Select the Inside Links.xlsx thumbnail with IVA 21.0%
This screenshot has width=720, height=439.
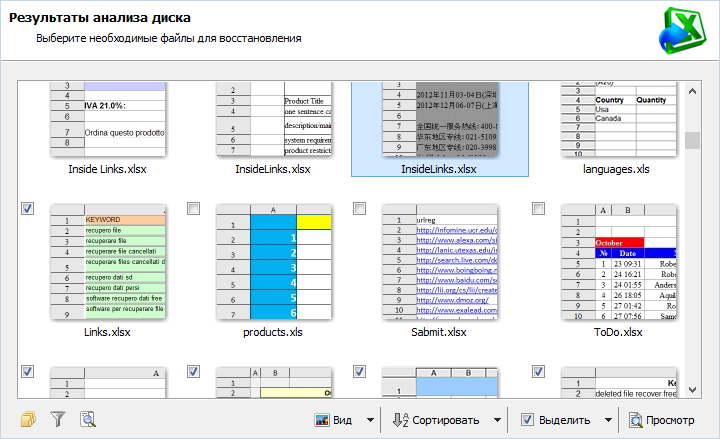(x=108, y=119)
